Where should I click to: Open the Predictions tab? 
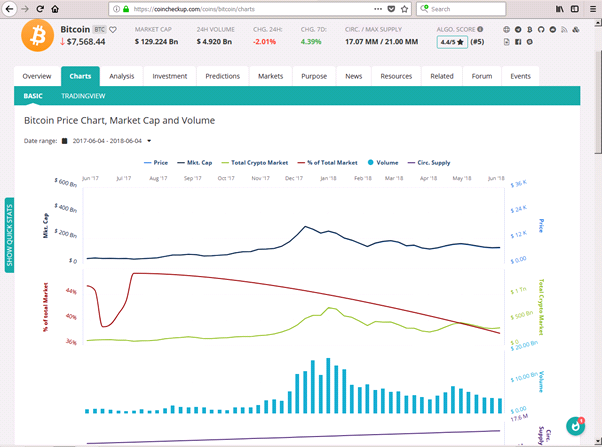(x=222, y=76)
